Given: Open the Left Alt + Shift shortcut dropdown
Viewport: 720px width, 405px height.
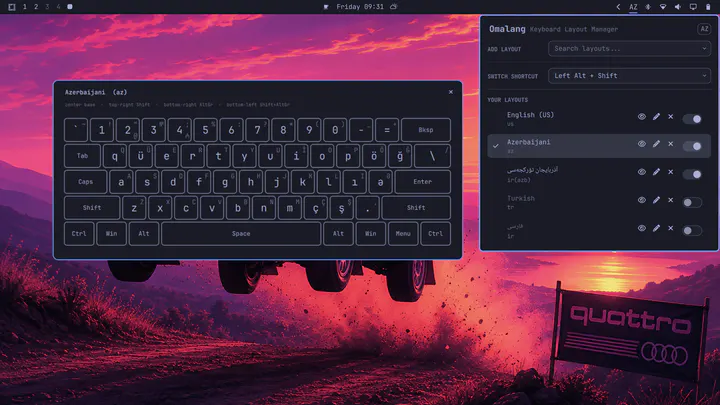Looking at the screenshot, I should tap(630, 76).
